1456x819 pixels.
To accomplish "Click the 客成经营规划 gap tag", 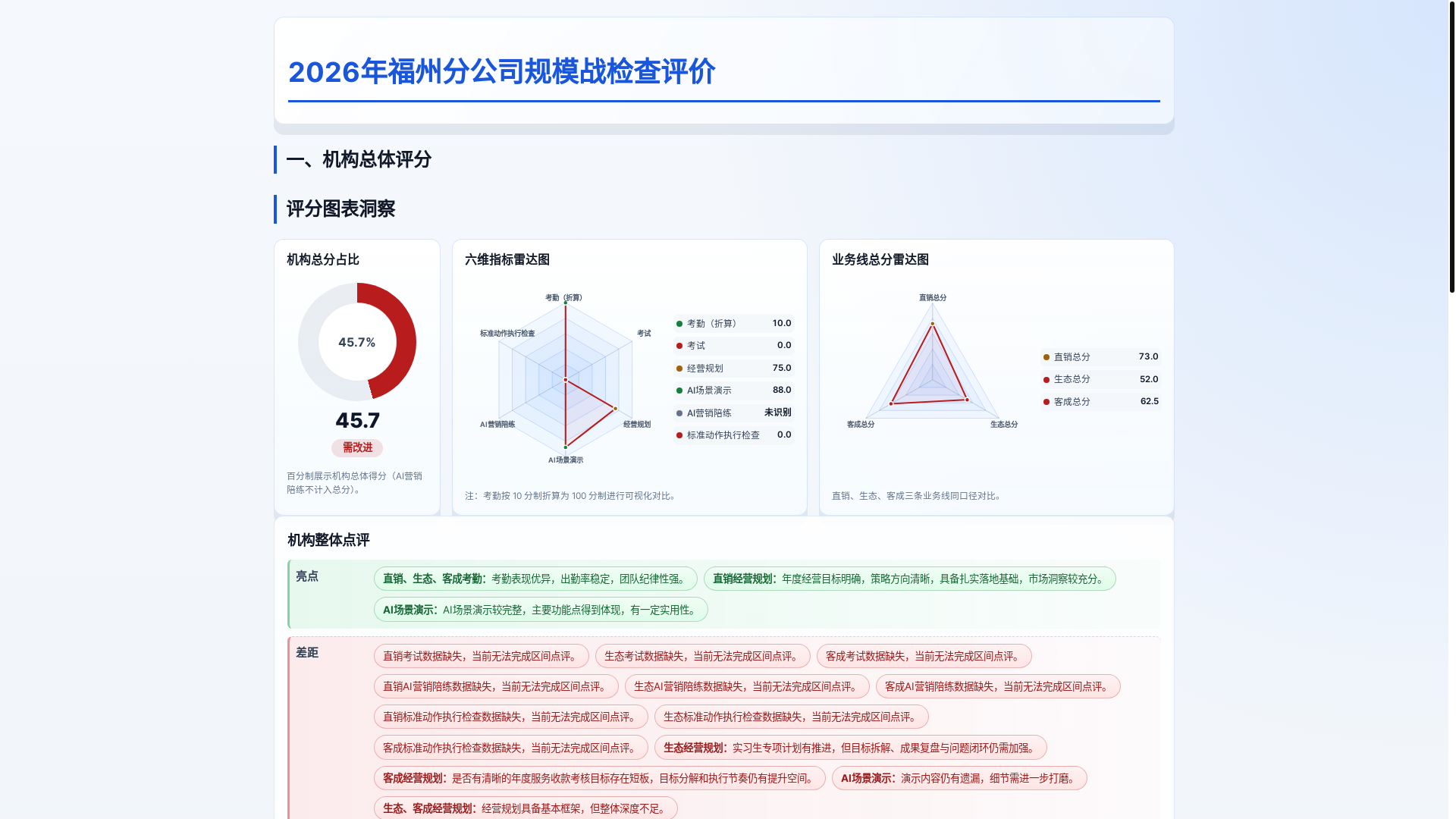I will coord(600,778).
